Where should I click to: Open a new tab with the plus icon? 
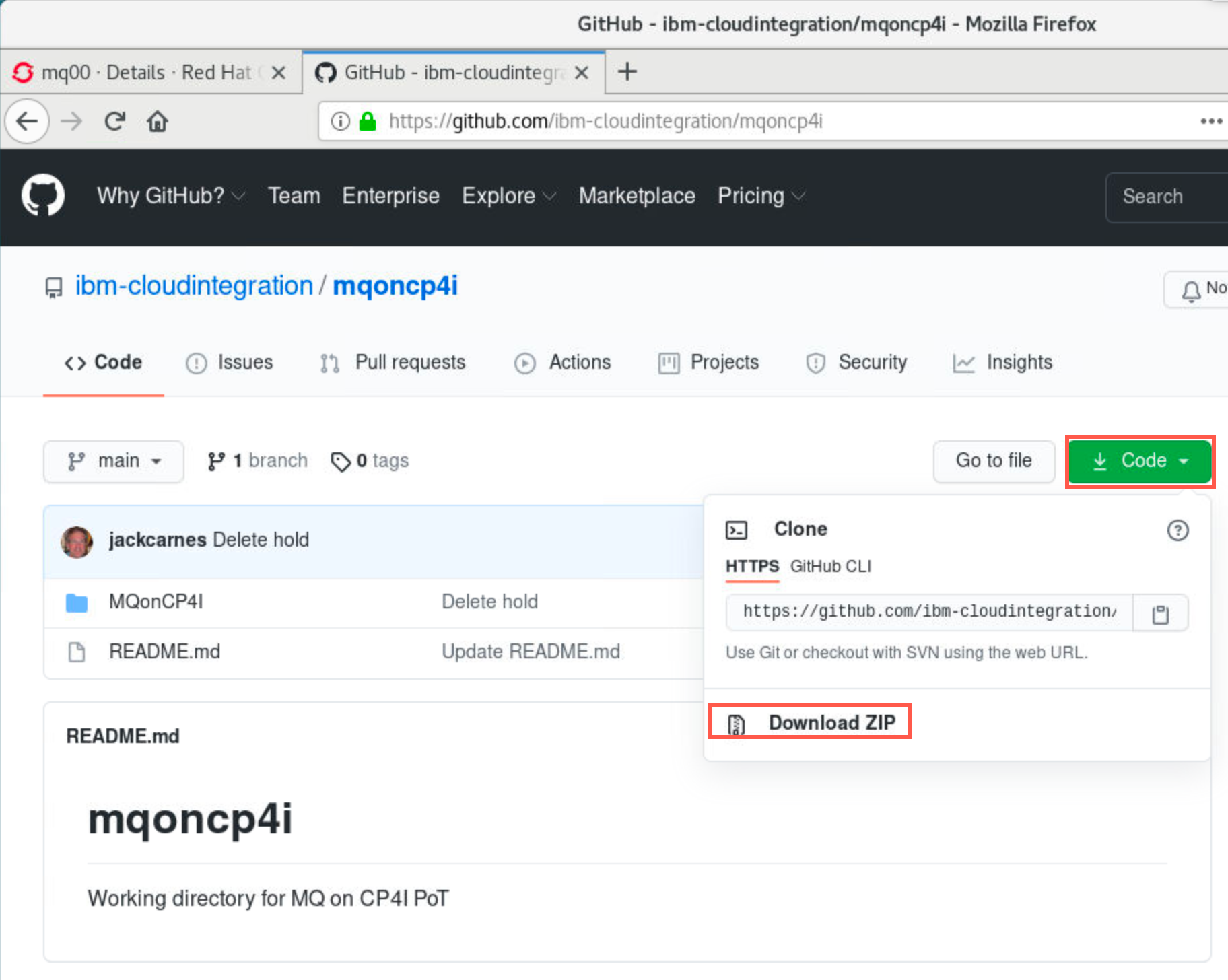[x=627, y=71]
